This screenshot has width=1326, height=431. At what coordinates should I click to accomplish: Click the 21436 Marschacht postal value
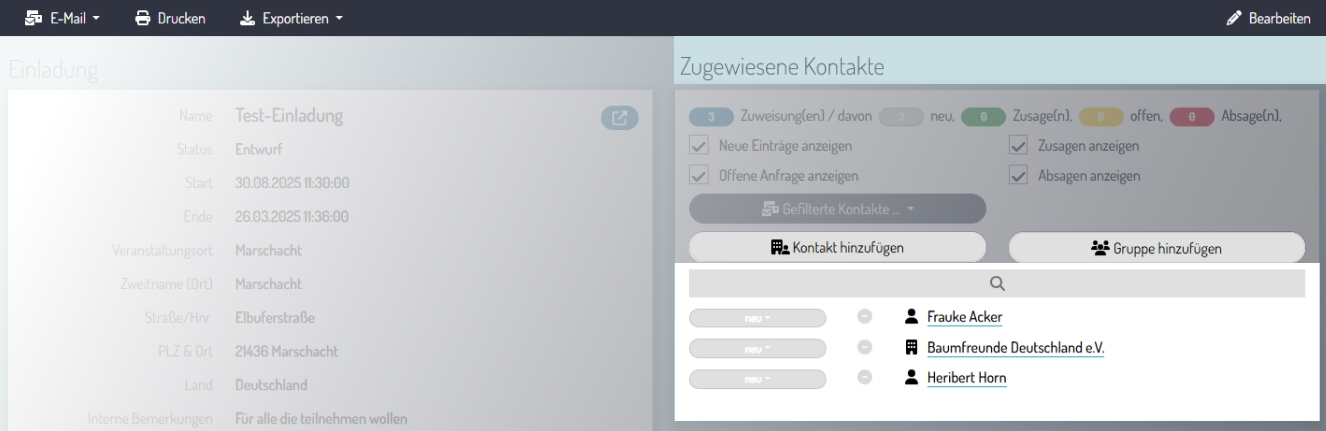click(x=286, y=351)
